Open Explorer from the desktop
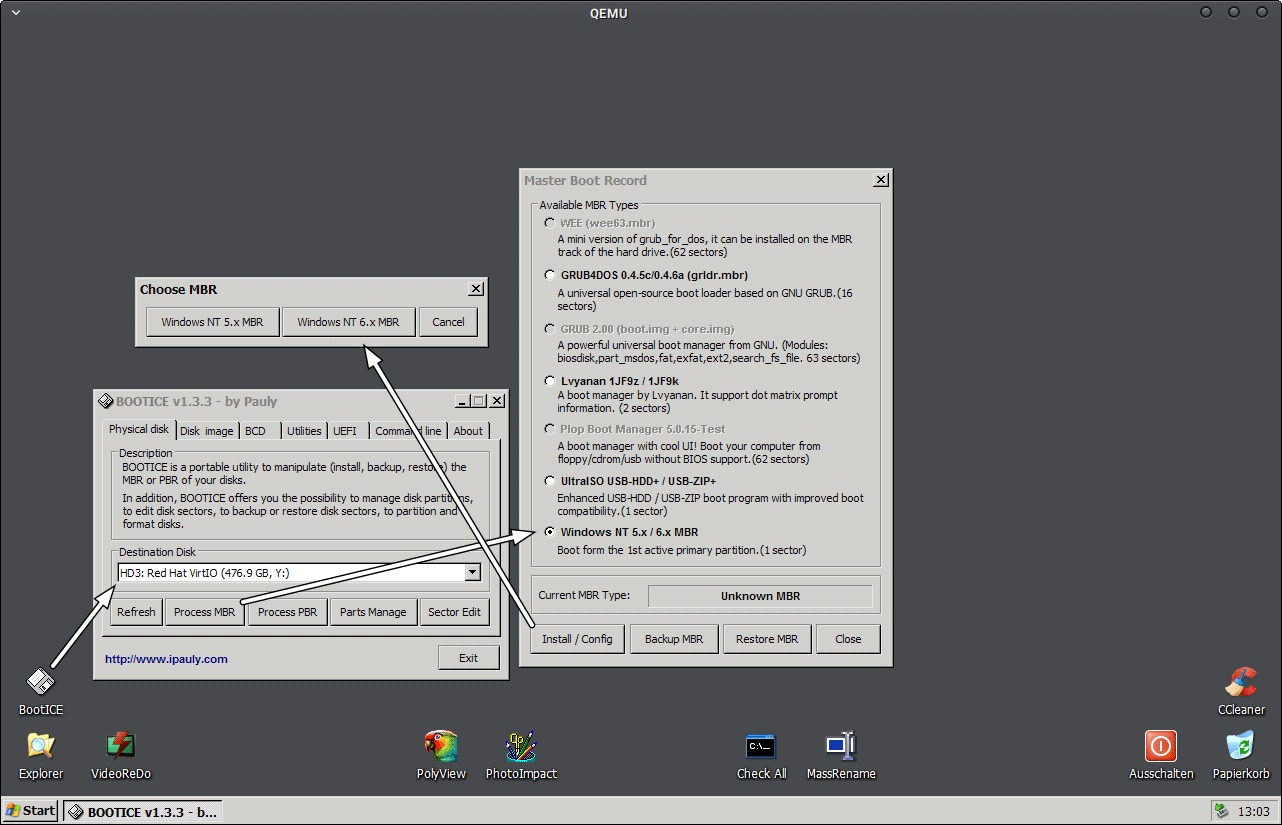Viewport: 1282px width, 825px height. coord(40,747)
